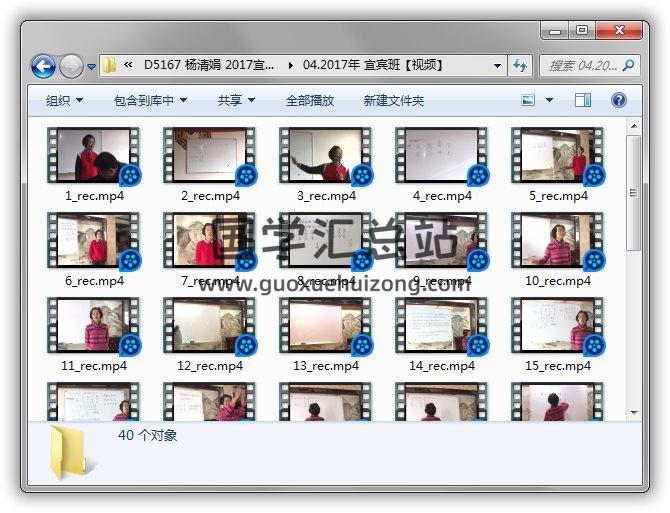This screenshot has width=670, height=513.
Task: Click the scrollbar up arrow
Action: [x=634, y=126]
